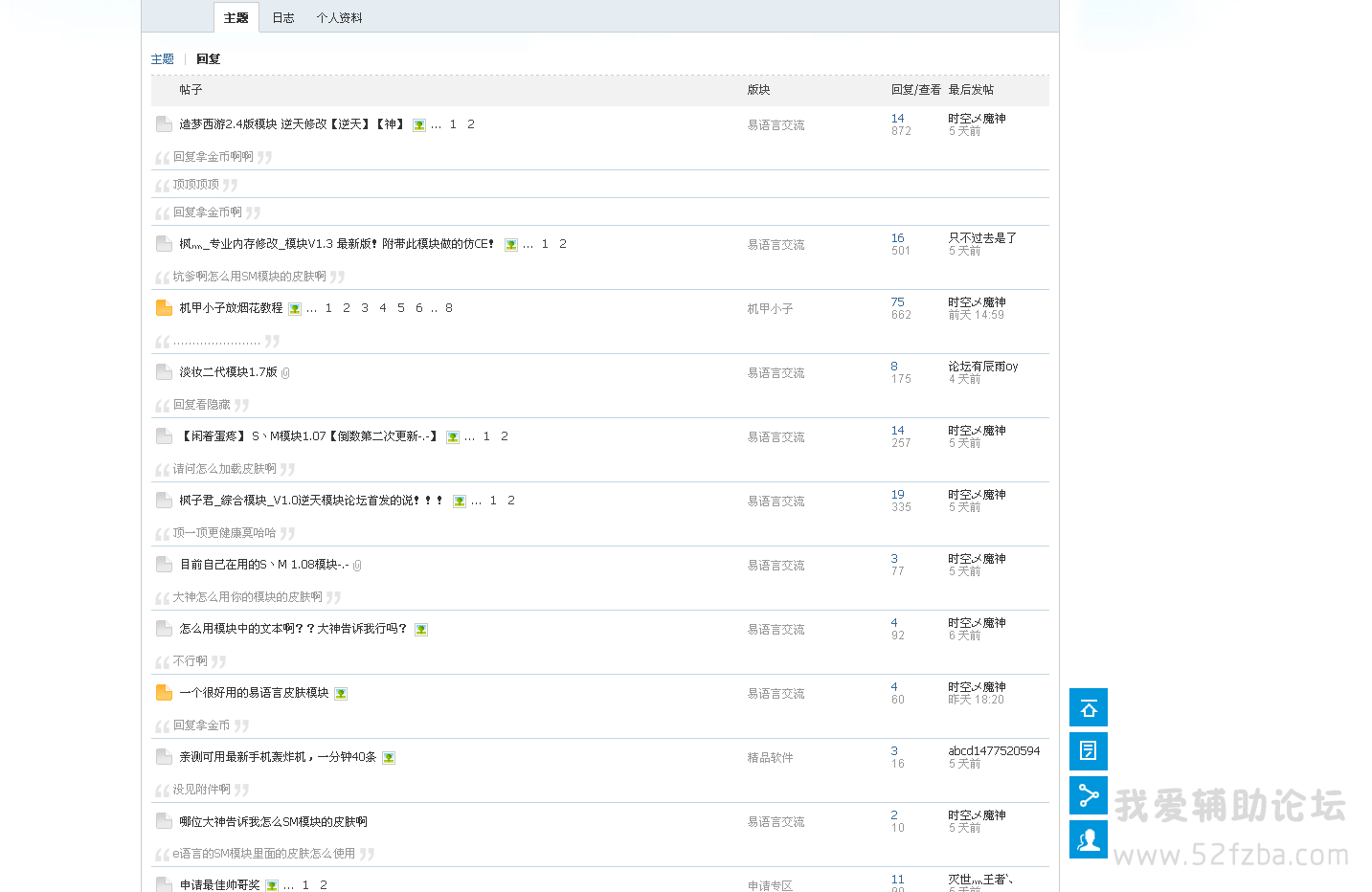Screen dimensions: 1372x892
Task: Open thread 怎么用模块中的文本啊
Action: point(294,629)
